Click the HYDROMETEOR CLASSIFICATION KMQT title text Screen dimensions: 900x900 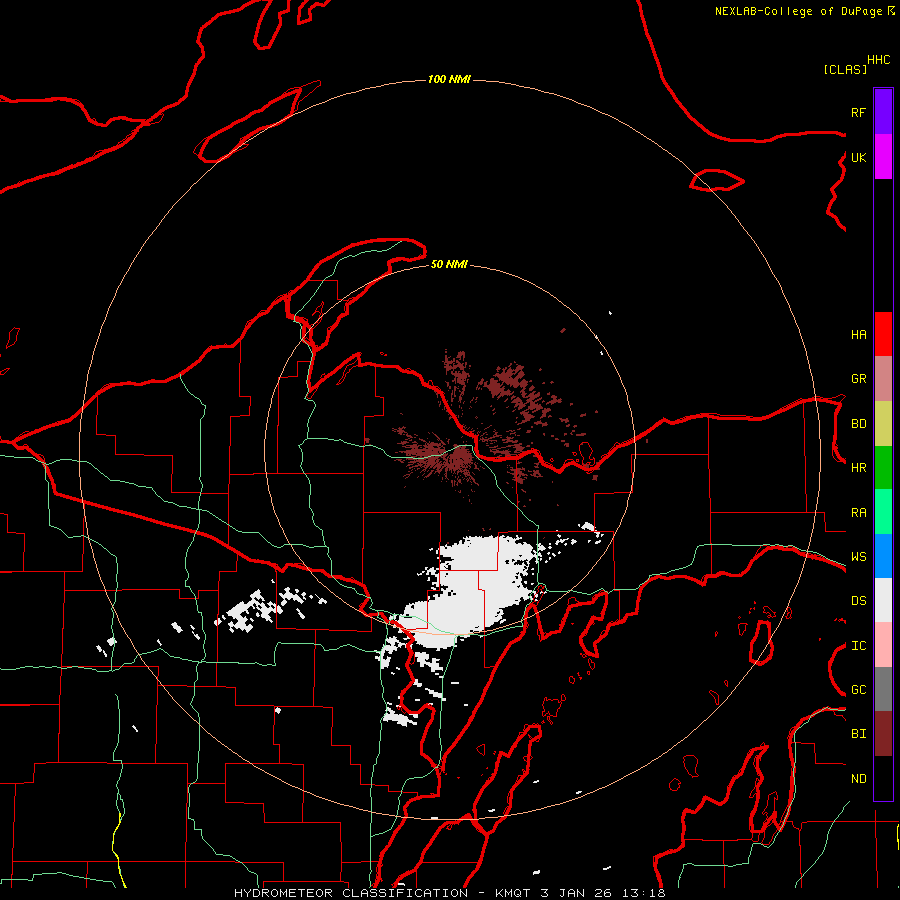point(449,893)
